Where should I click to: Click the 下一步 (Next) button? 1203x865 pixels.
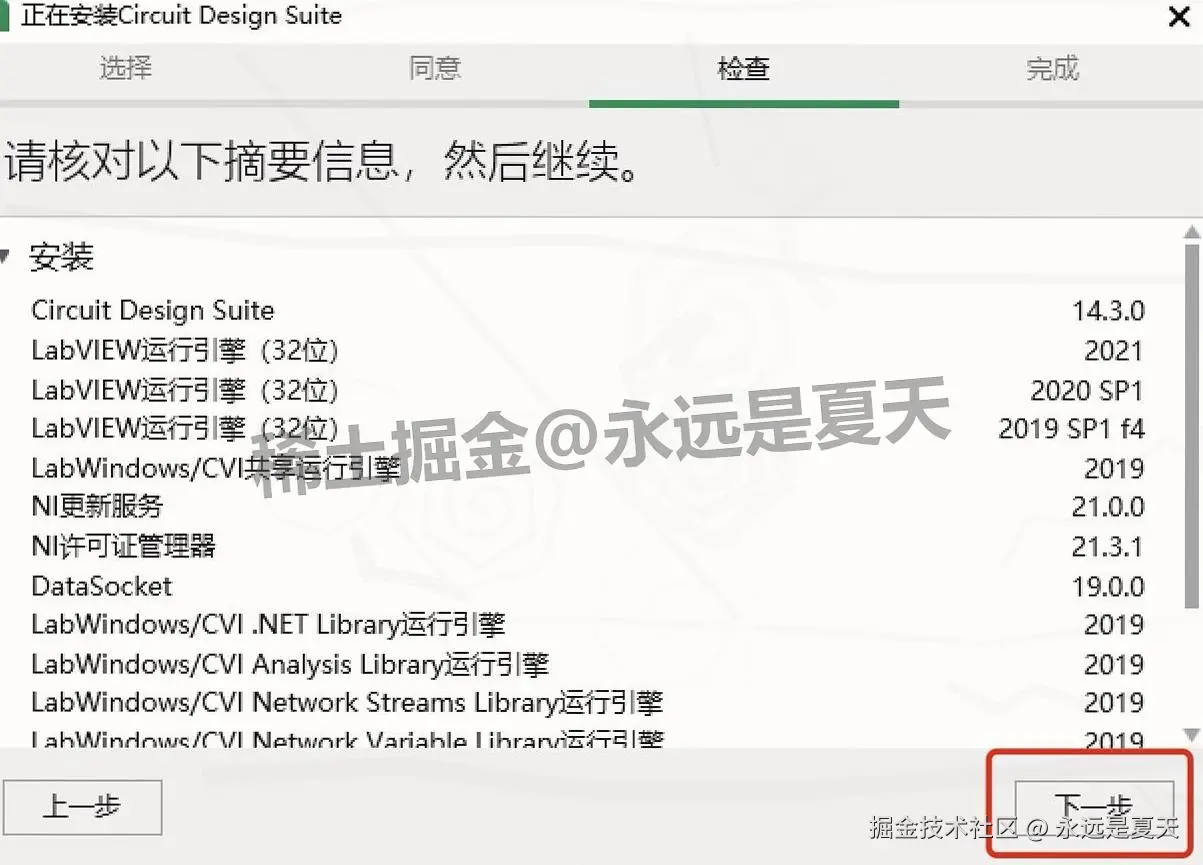(1093, 808)
